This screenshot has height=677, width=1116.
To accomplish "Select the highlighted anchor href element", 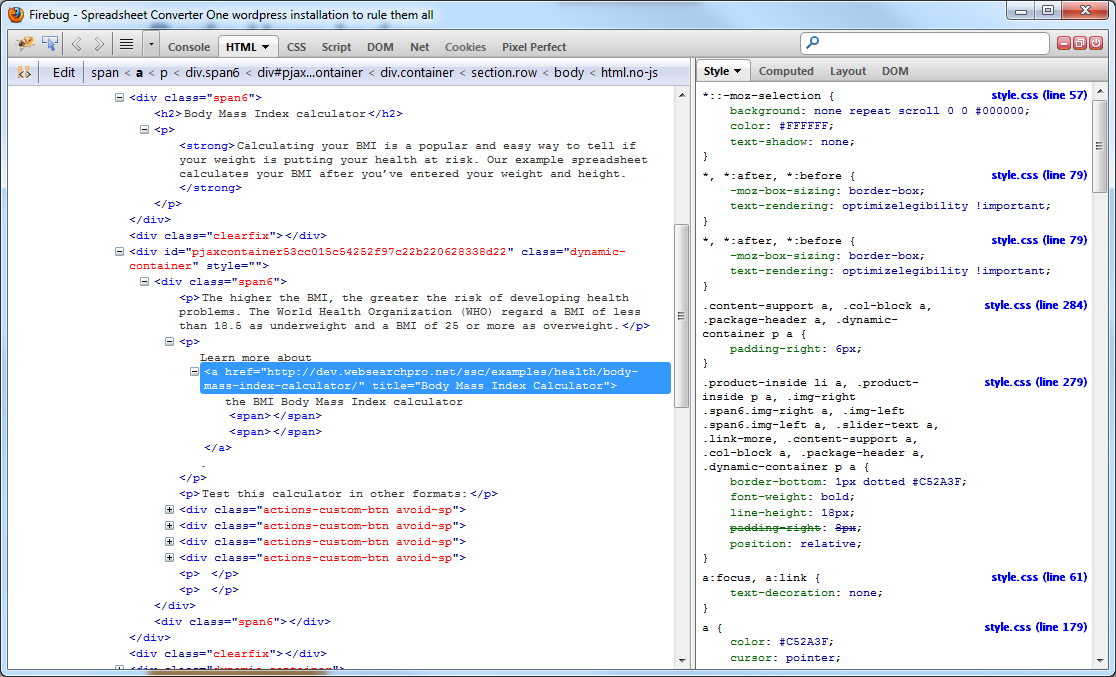I will [436, 378].
